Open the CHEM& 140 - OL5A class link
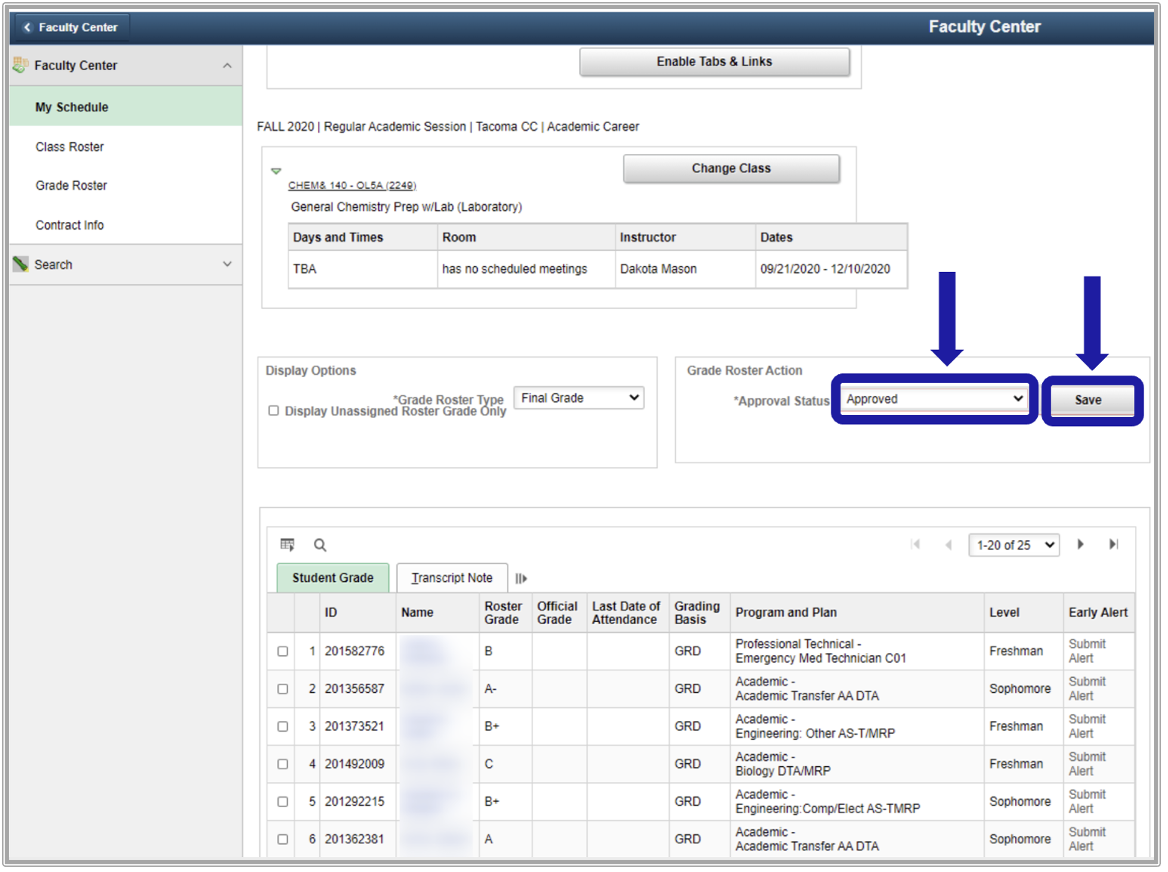 point(352,186)
